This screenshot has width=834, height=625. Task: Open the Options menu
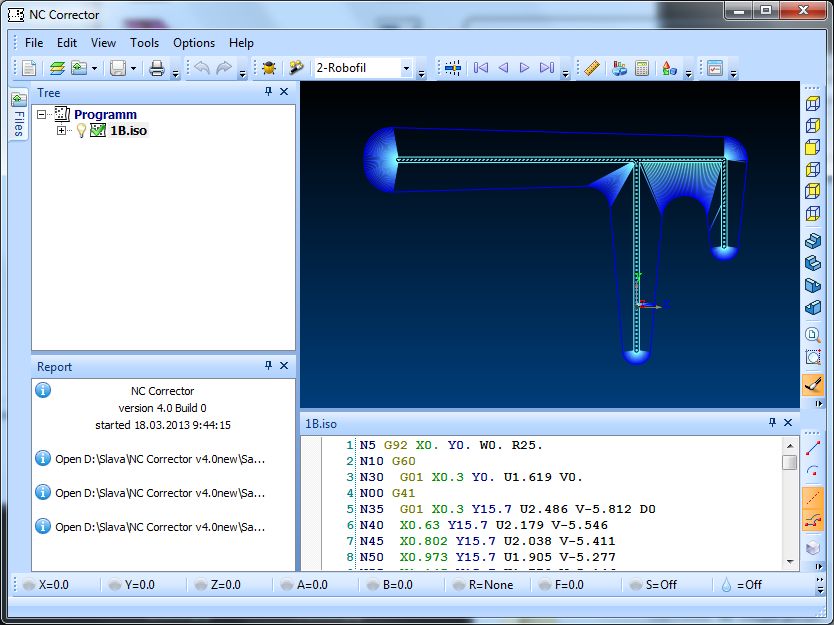pos(194,43)
